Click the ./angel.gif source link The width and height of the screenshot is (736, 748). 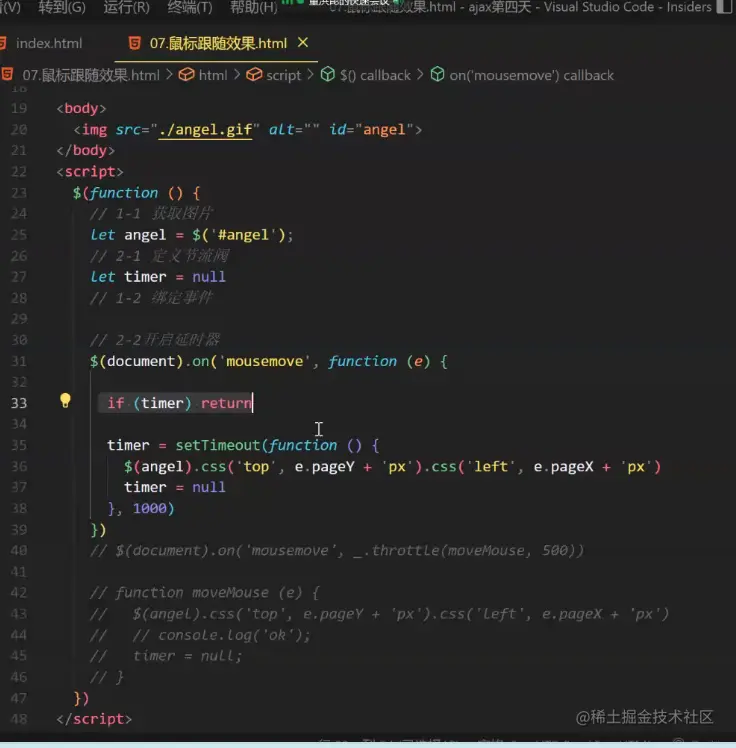(x=206, y=130)
